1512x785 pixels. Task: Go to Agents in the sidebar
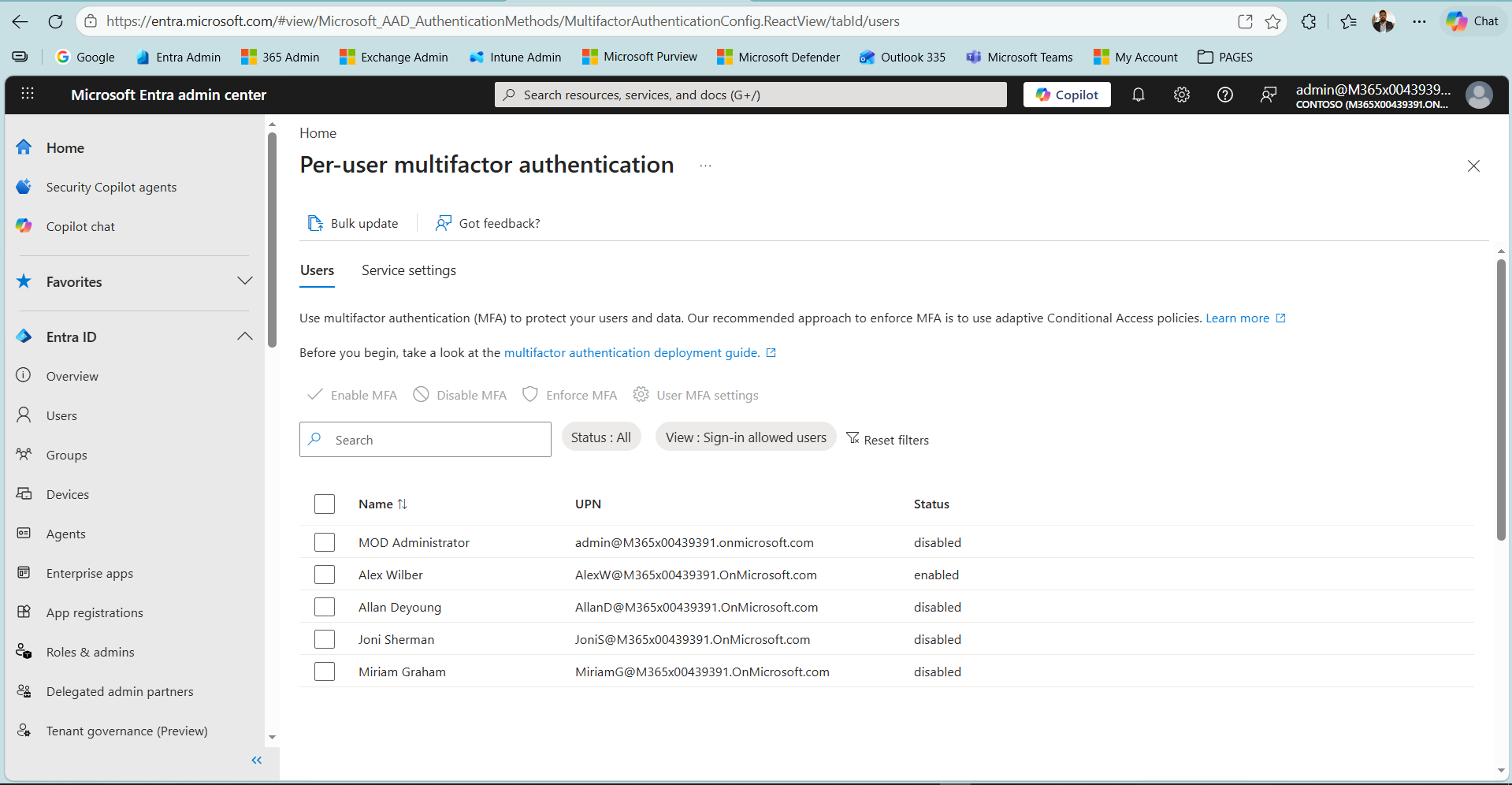[65, 534]
